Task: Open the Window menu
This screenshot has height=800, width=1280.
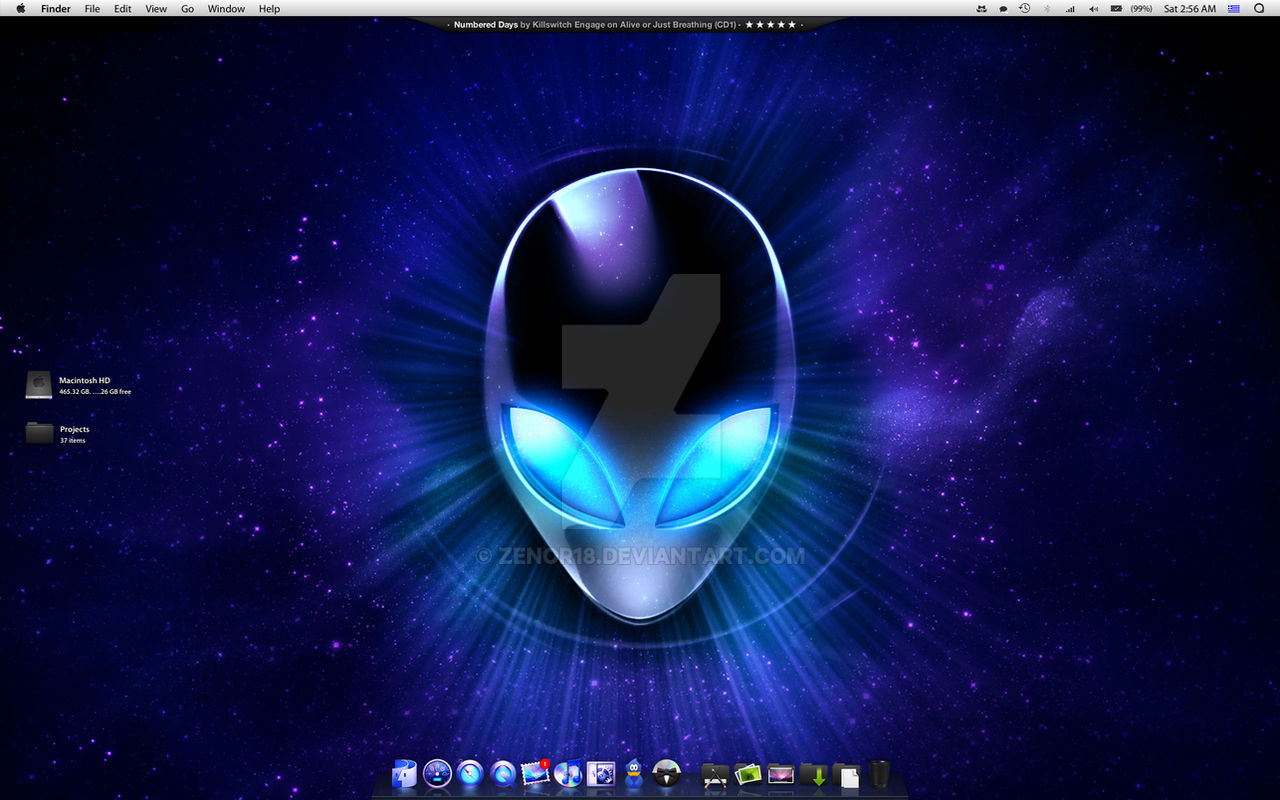Action: 226,9
